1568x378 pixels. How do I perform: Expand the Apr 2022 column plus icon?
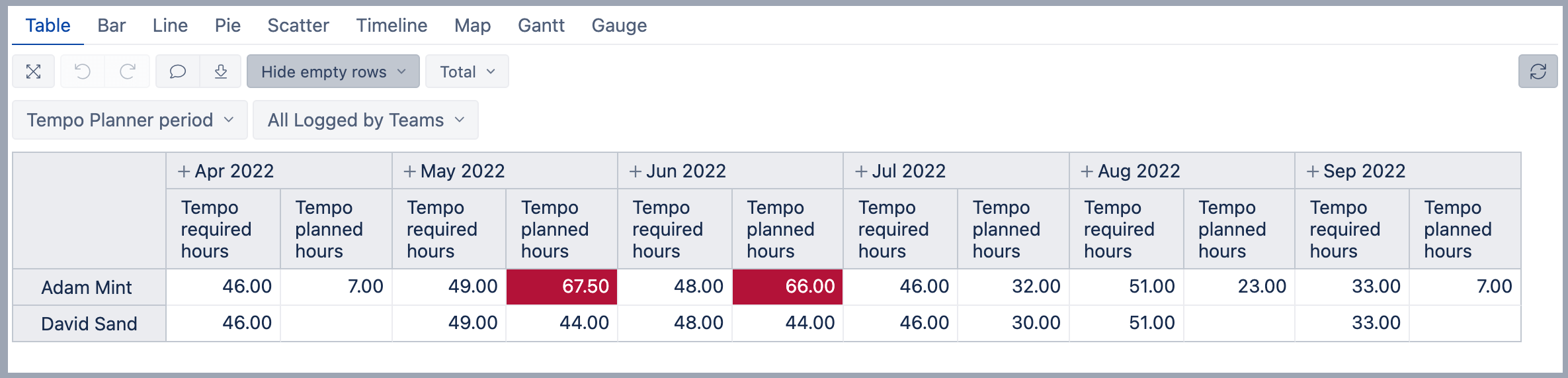[x=184, y=171]
